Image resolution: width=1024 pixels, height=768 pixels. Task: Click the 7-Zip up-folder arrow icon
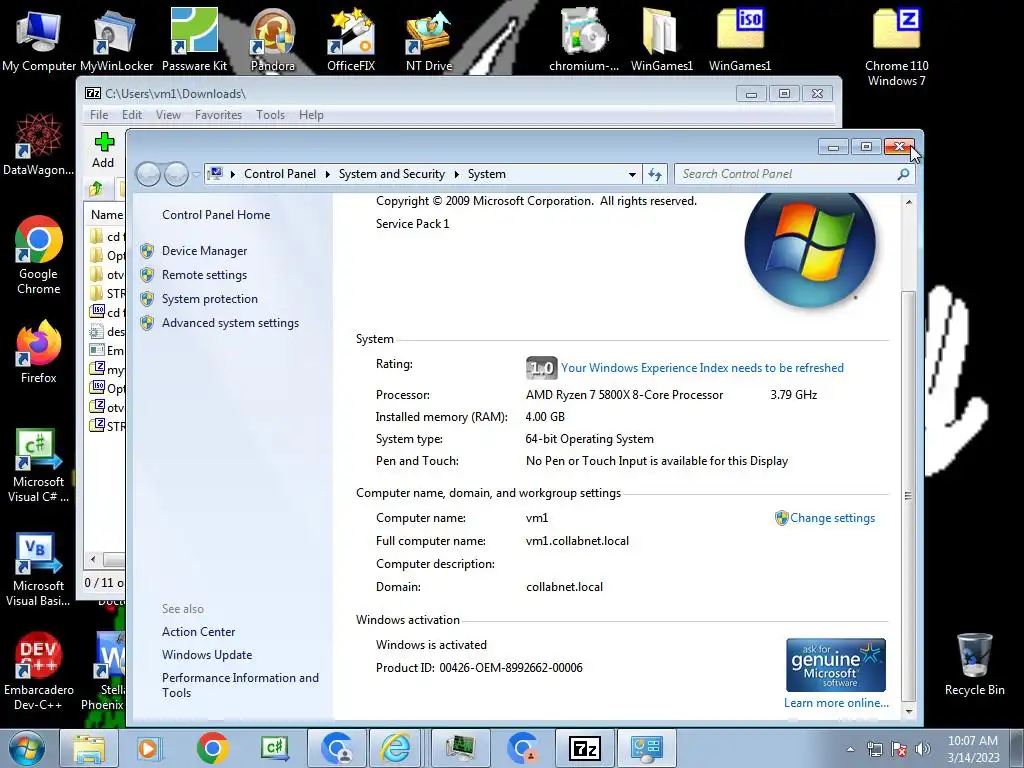pyautogui.click(x=96, y=189)
